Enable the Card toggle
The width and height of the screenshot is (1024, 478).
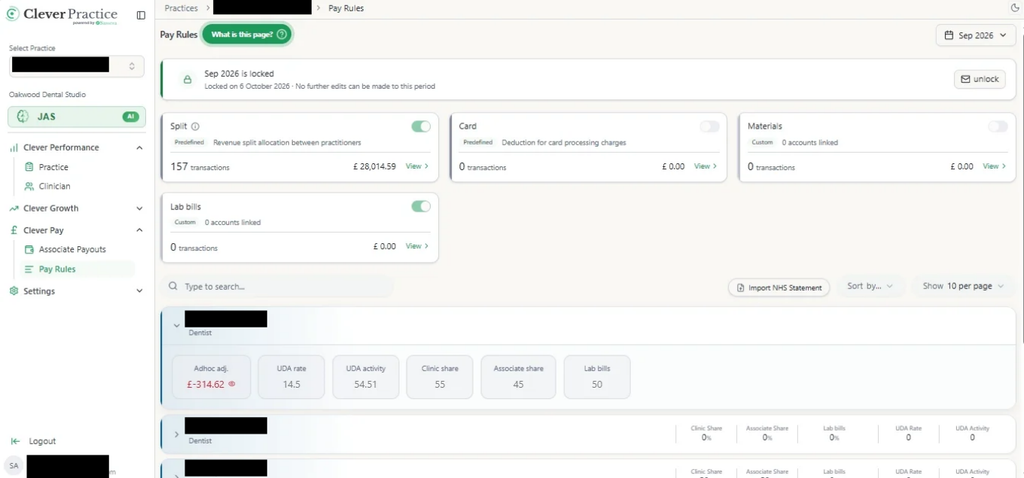(x=709, y=127)
